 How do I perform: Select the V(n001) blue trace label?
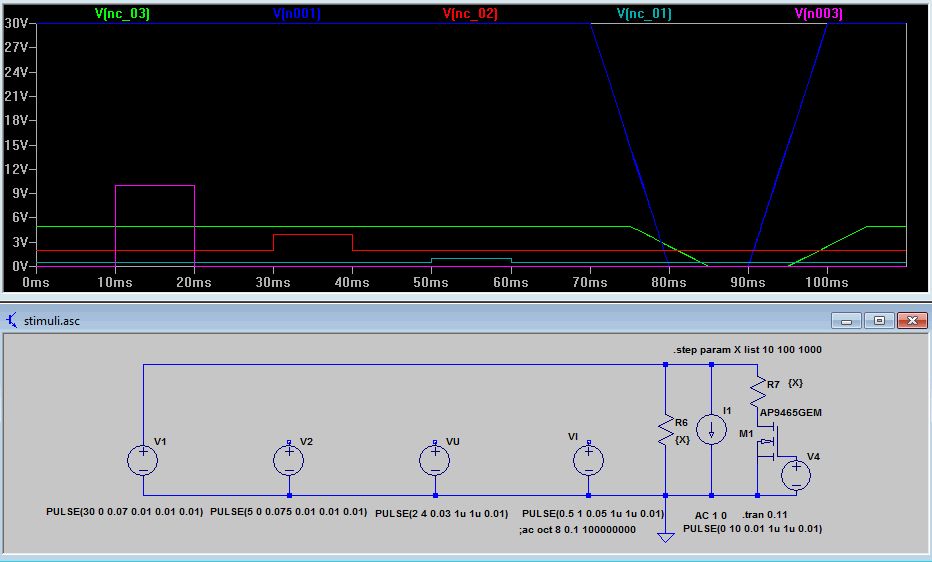(x=296, y=14)
